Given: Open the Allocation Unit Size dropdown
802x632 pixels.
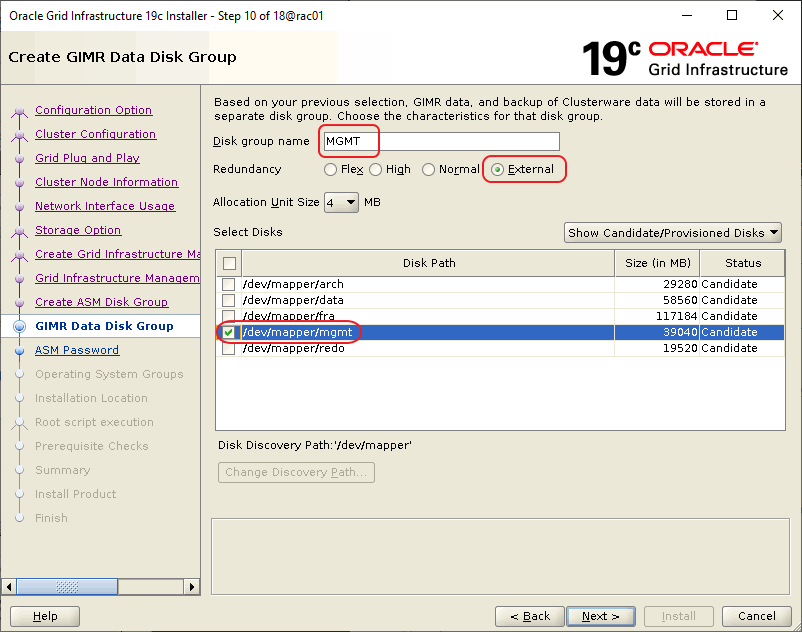Looking at the screenshot, I should click(x=341, y=203).
